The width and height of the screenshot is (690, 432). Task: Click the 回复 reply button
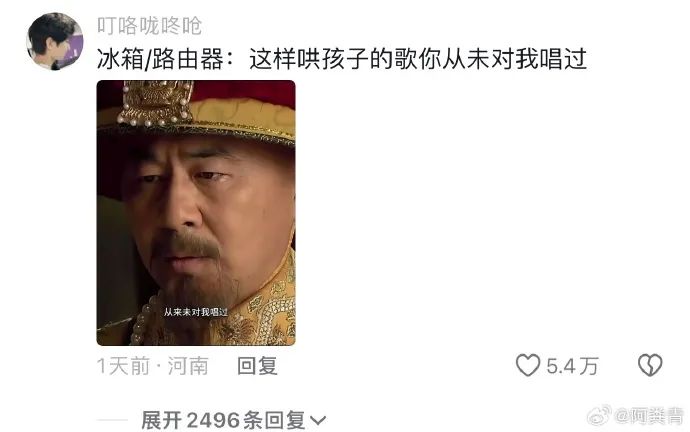point(257,366)
